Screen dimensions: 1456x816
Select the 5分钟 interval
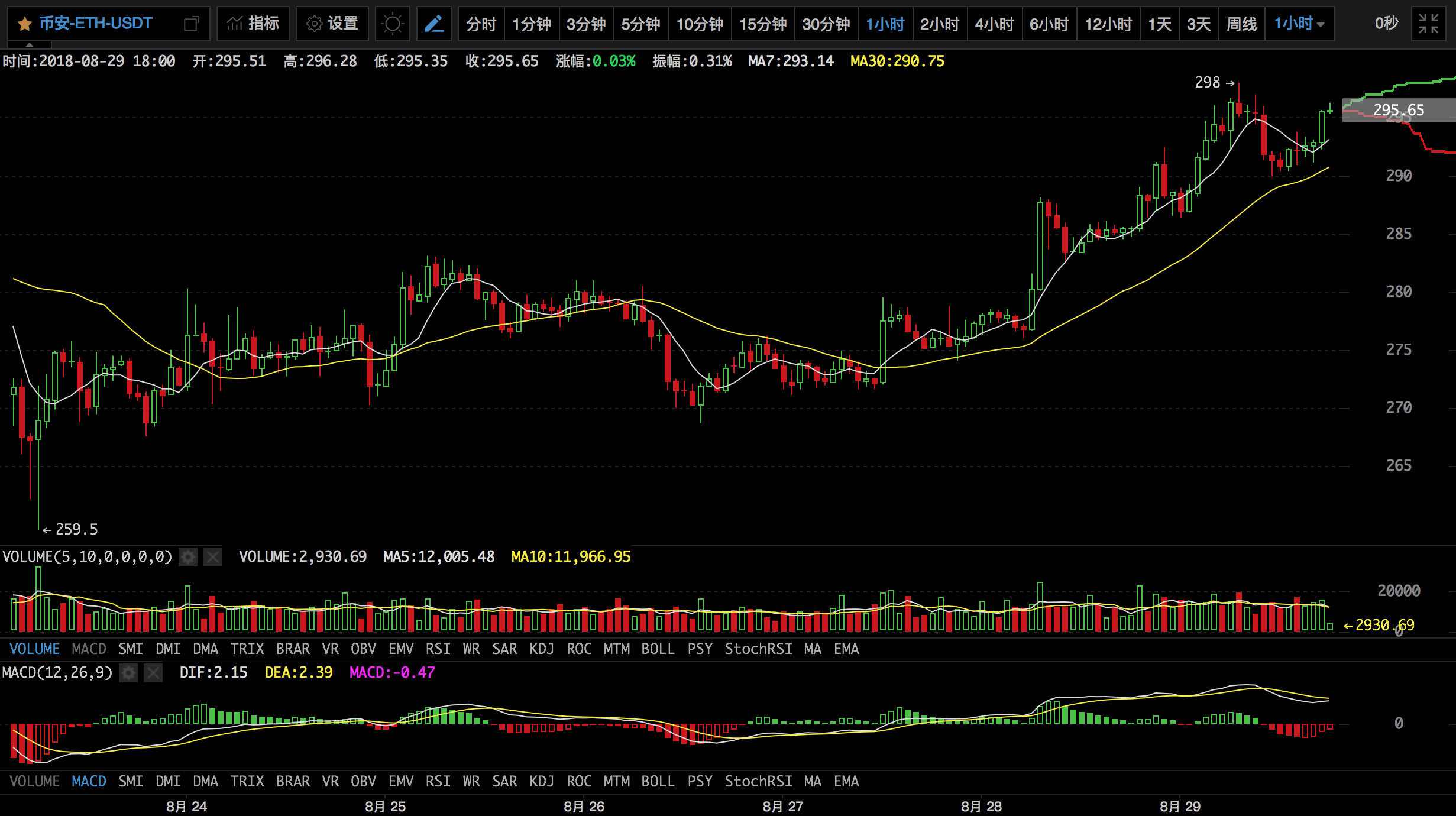[x=640, y=24]
